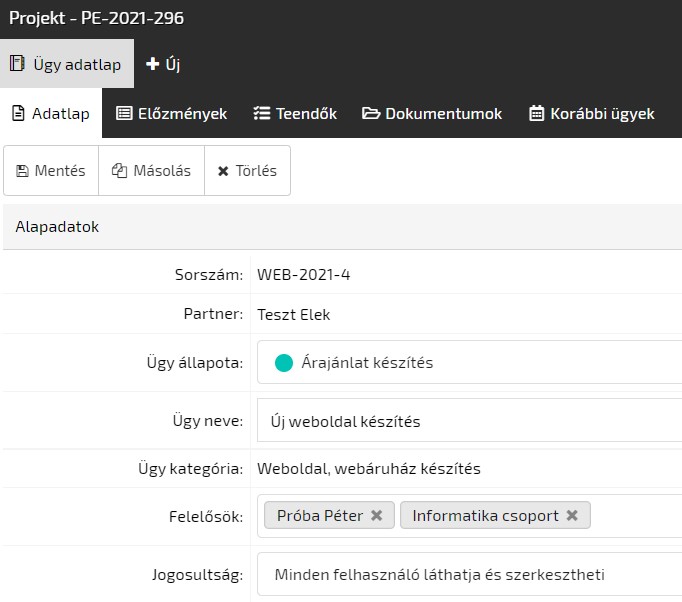Click the teal status color dot
682x602 pixels.
click(x=283, y=363)
